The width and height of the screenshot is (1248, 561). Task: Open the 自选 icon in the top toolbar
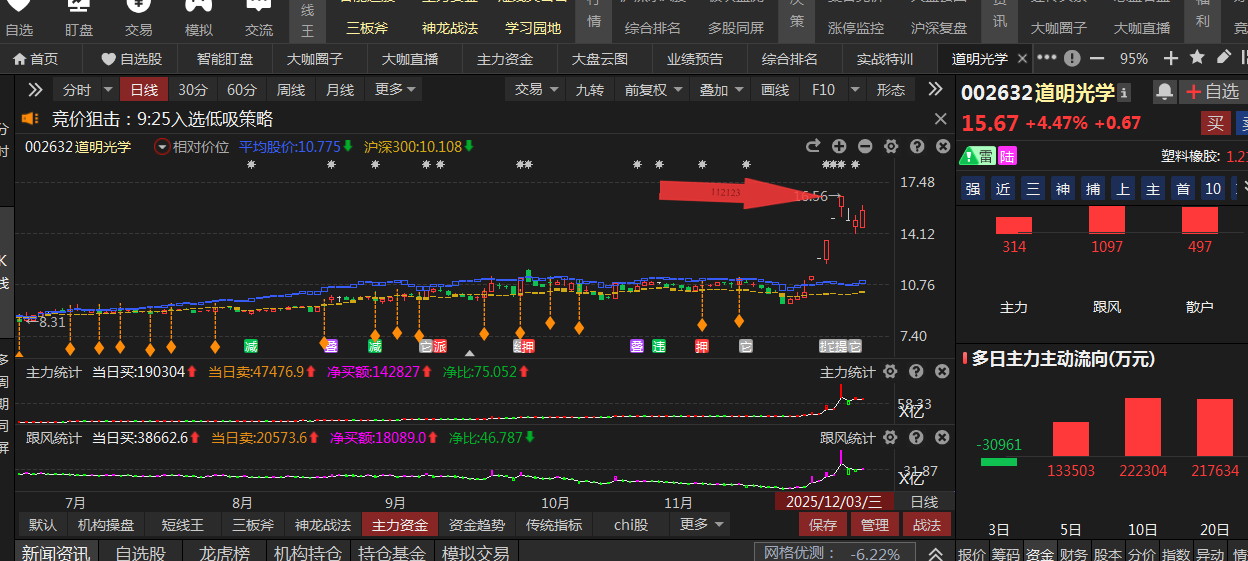click(19, 20)
